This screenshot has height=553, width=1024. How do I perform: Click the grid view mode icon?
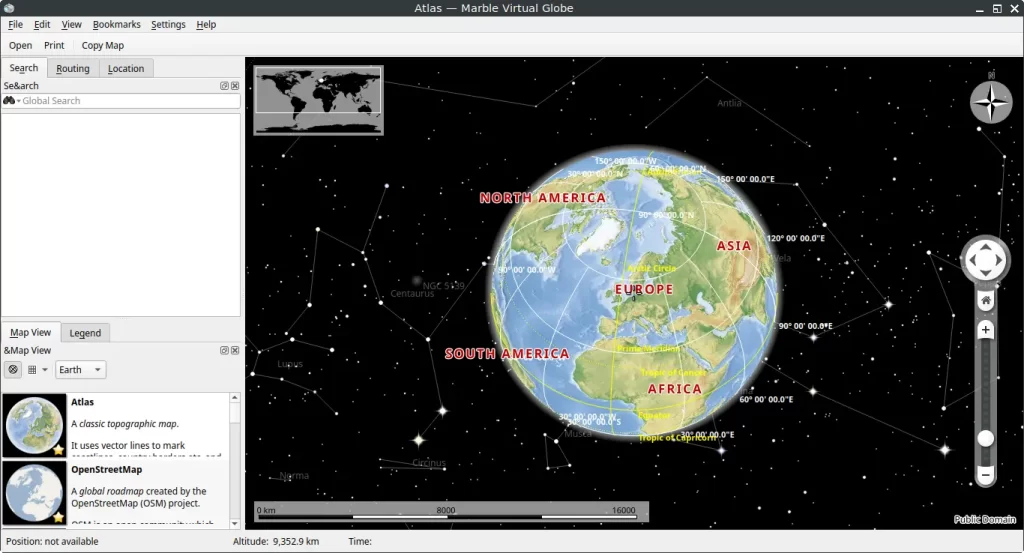click(x=32, y=370)
